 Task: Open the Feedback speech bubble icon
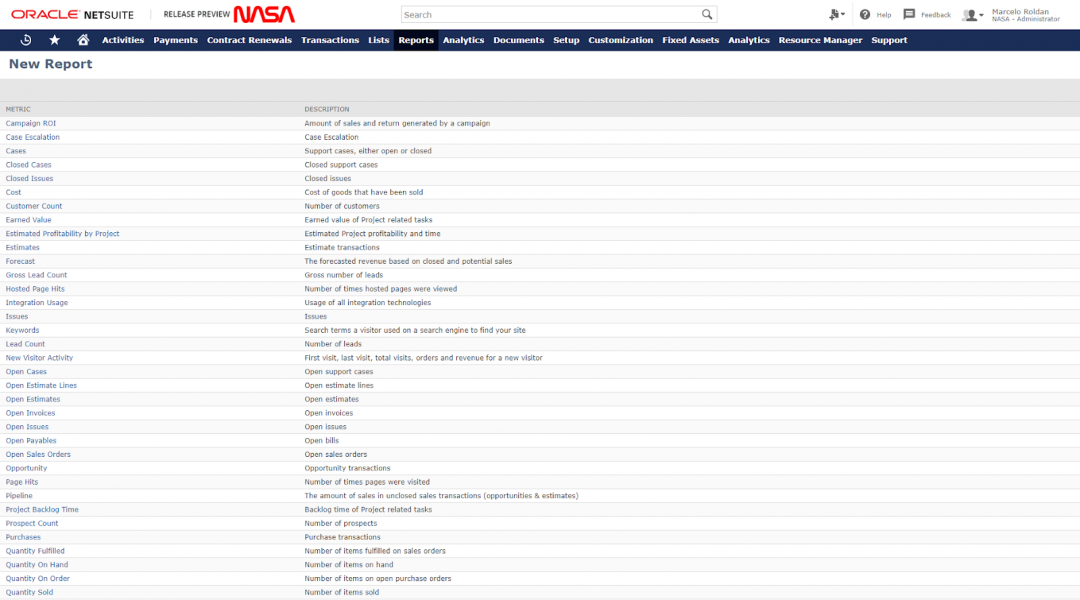point(909,15)
